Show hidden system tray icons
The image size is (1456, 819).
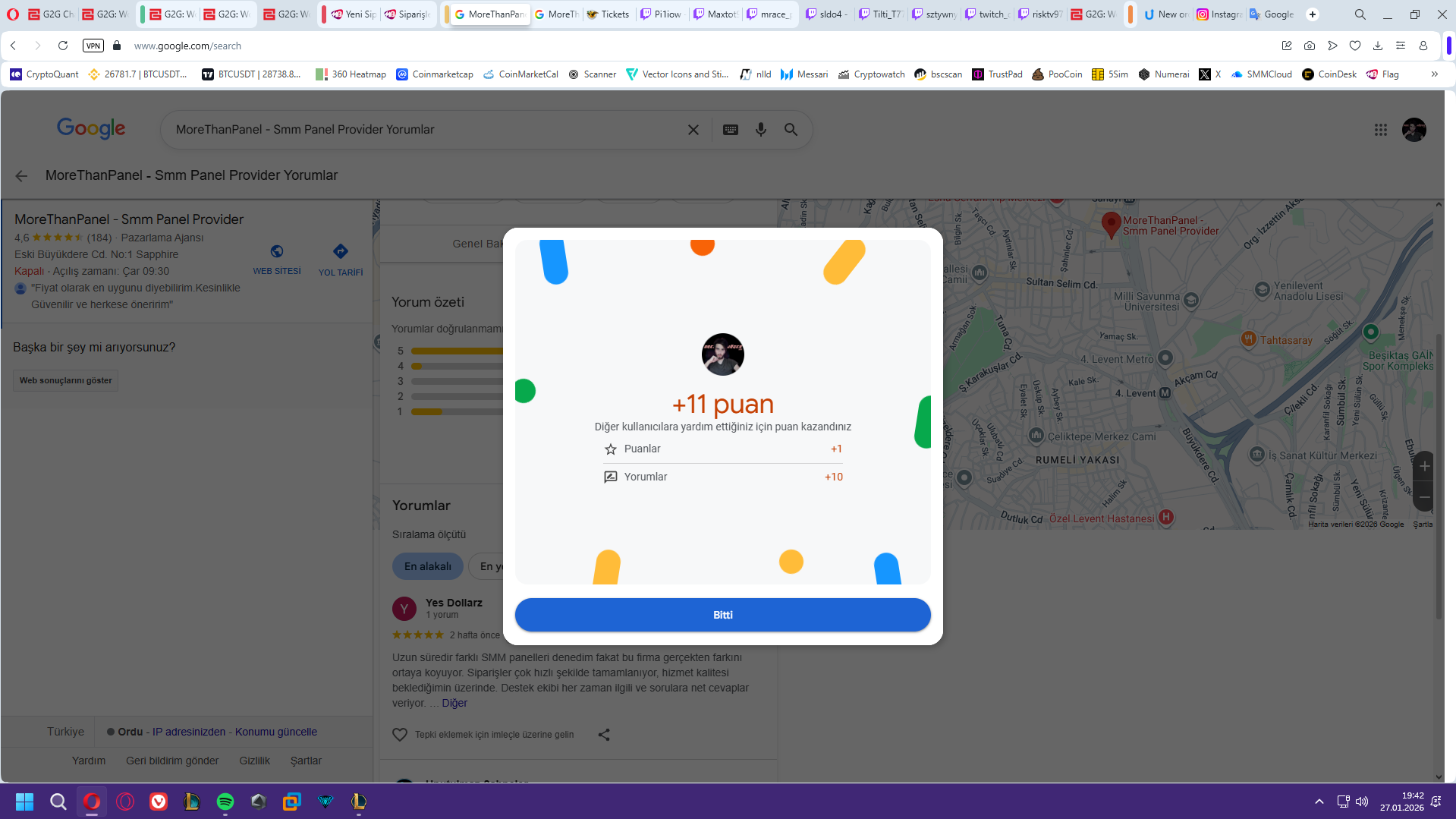pyautogui.click(x=1319, y=802)
